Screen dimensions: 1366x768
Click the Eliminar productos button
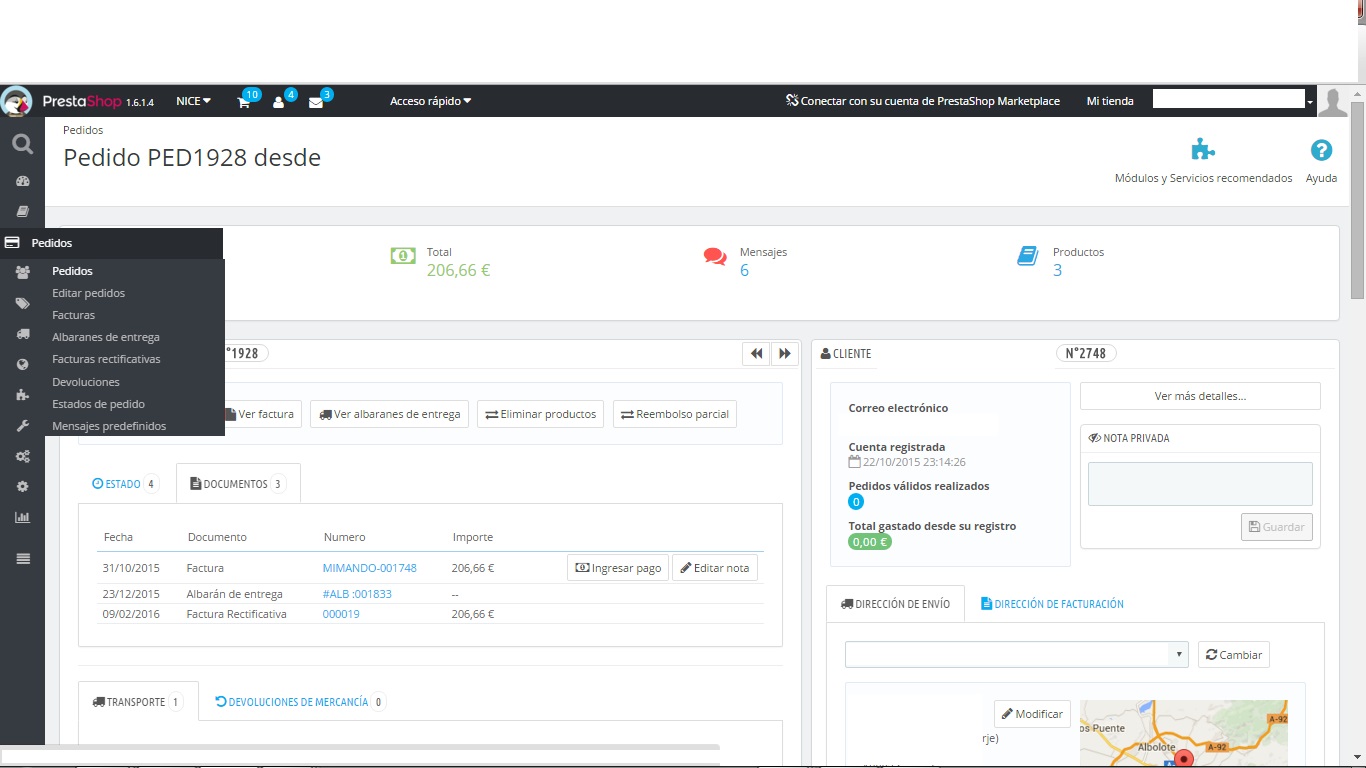click(540, 414)
